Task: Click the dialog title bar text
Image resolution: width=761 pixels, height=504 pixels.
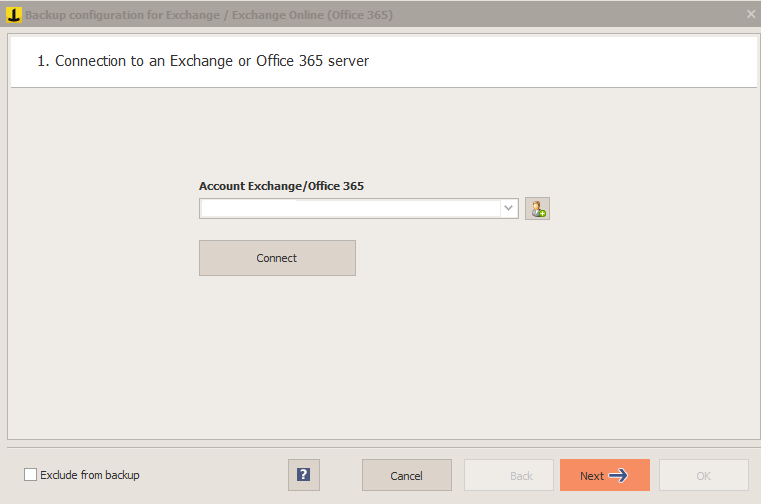Action: coord(209,15)
